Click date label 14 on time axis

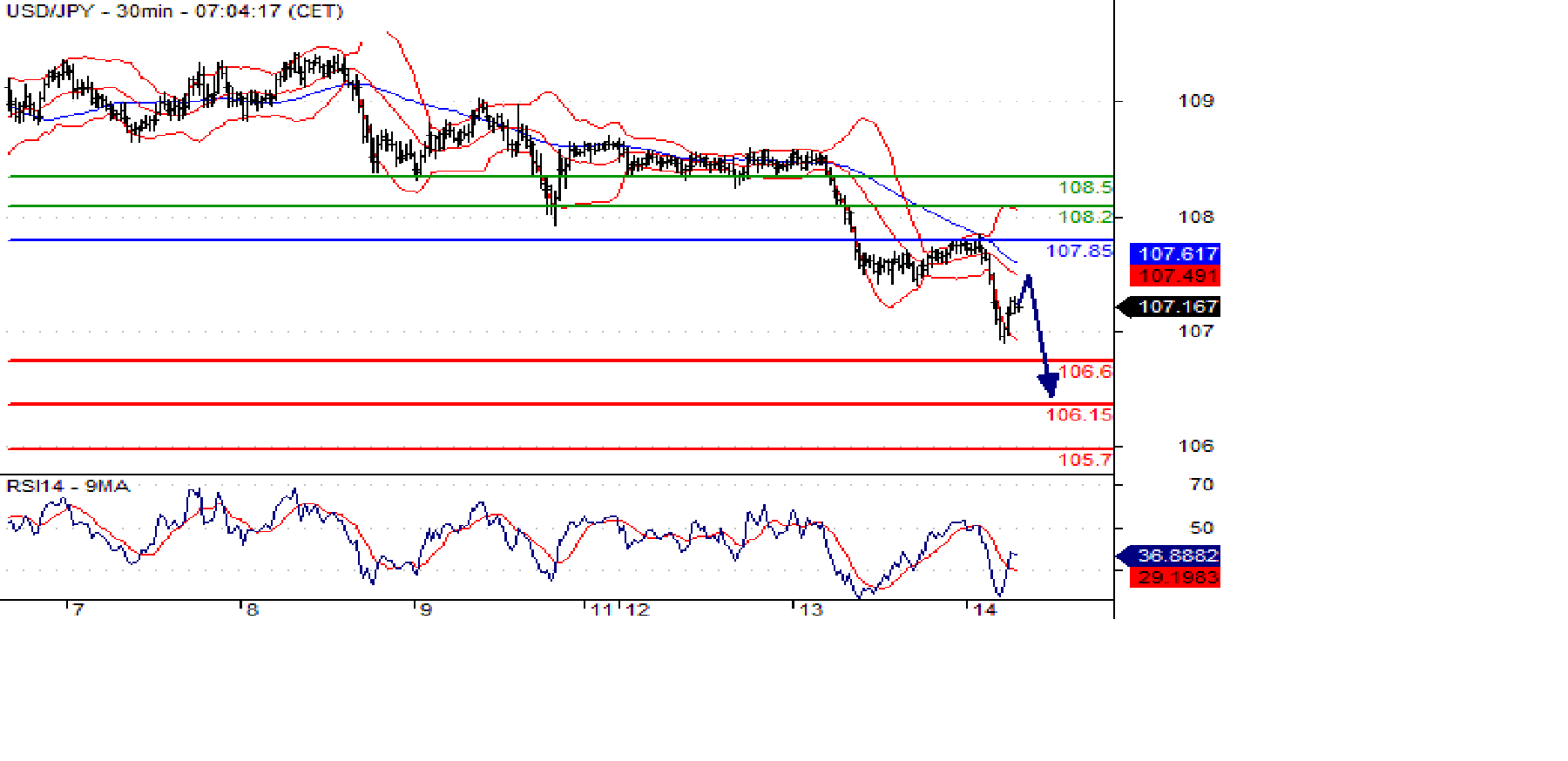coord(985,609)
